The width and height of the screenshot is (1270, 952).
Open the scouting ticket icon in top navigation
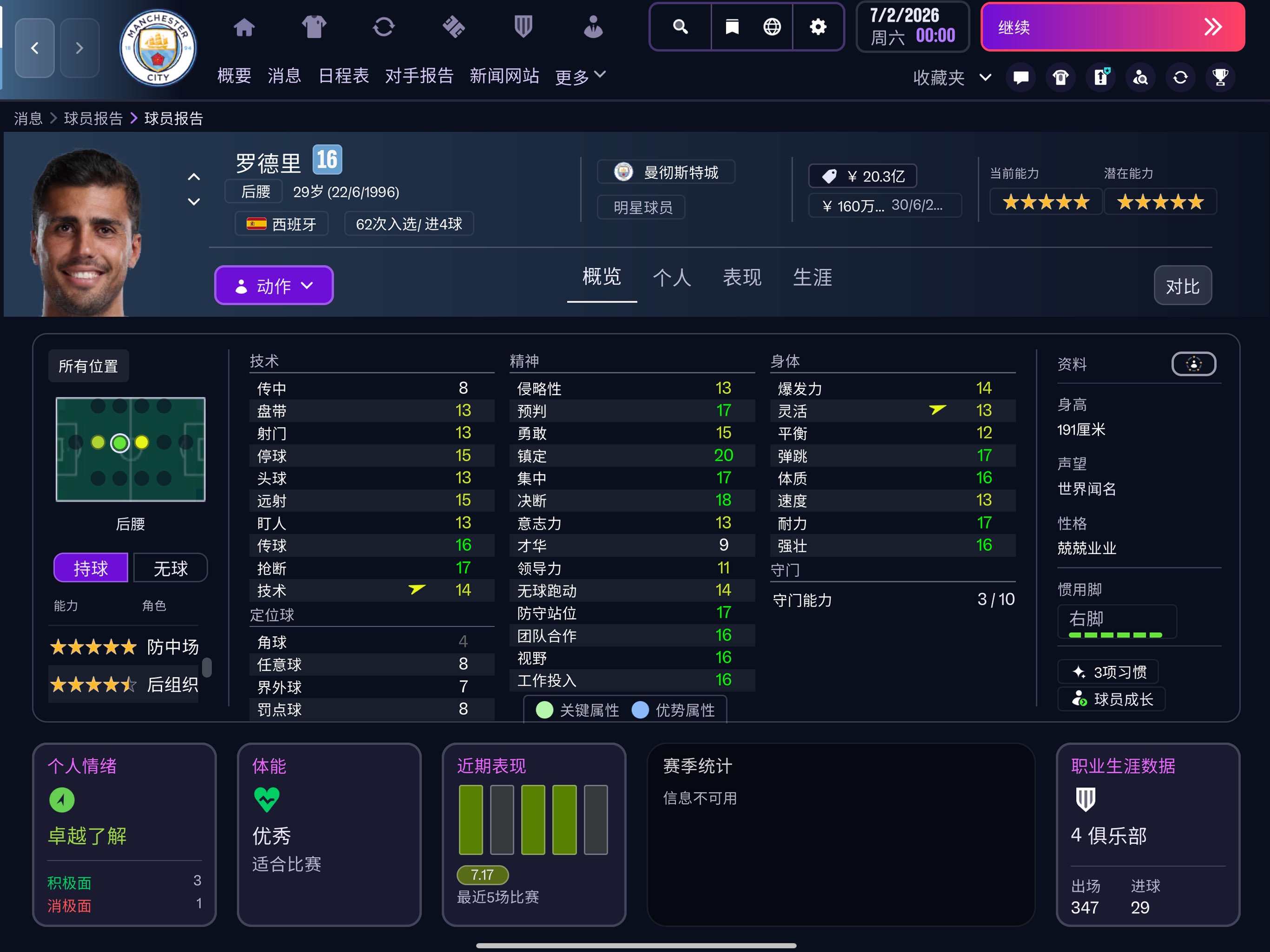pos(454,27)
